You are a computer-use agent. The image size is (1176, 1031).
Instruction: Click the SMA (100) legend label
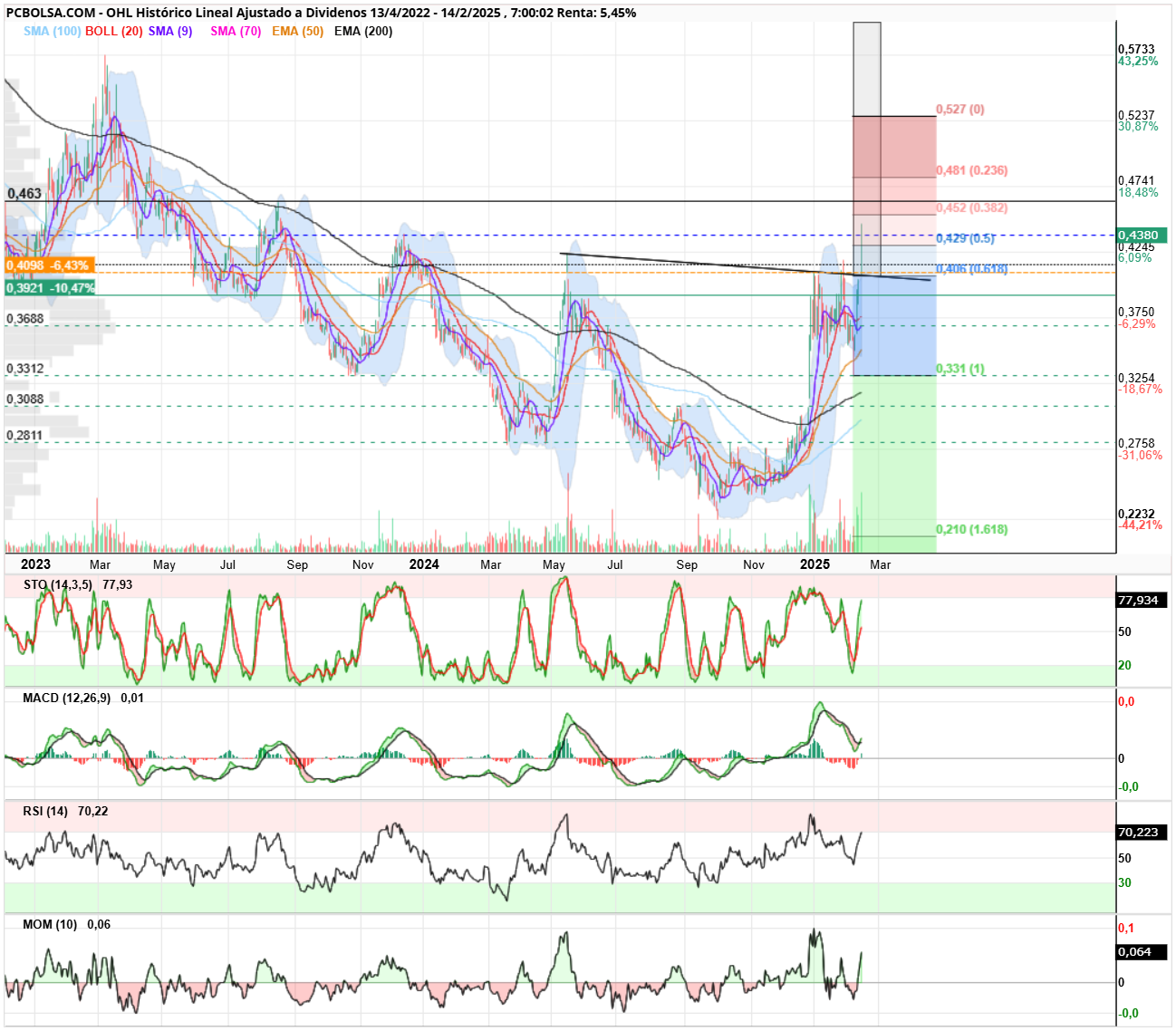(x=52, y=31)
